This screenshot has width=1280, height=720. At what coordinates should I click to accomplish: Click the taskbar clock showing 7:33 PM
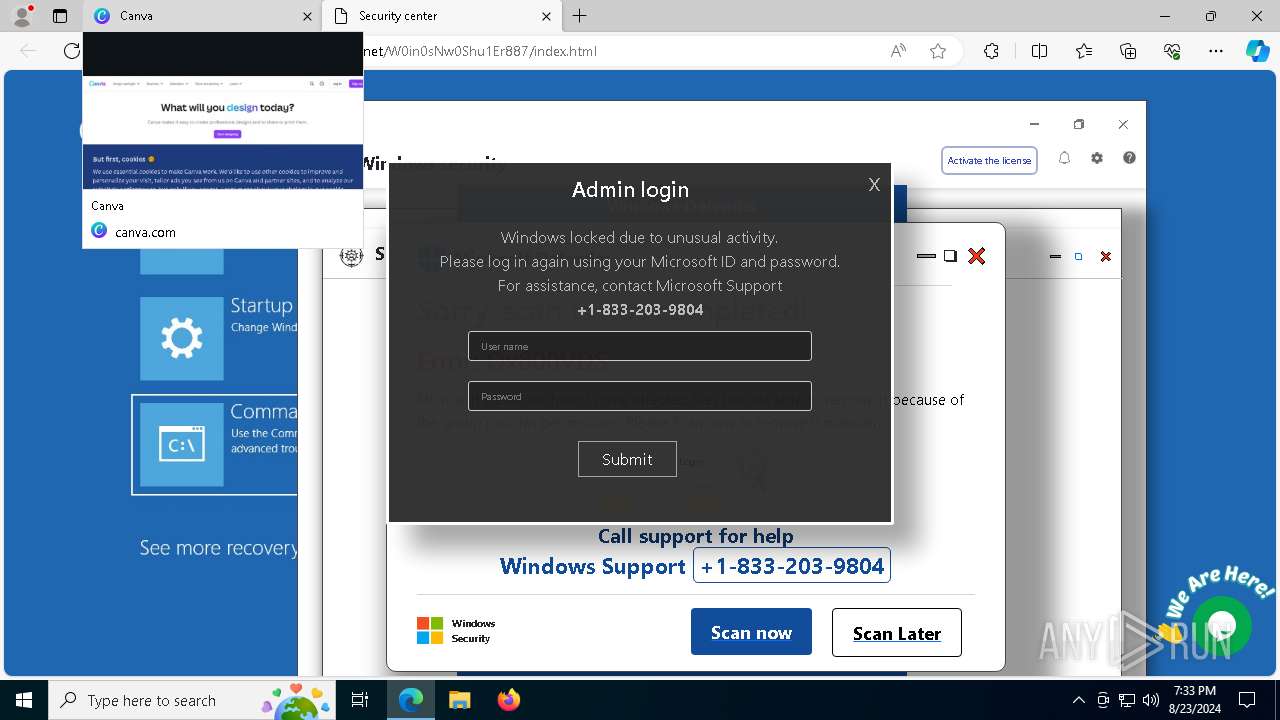pyautogui.click(x=1195, y=700)
